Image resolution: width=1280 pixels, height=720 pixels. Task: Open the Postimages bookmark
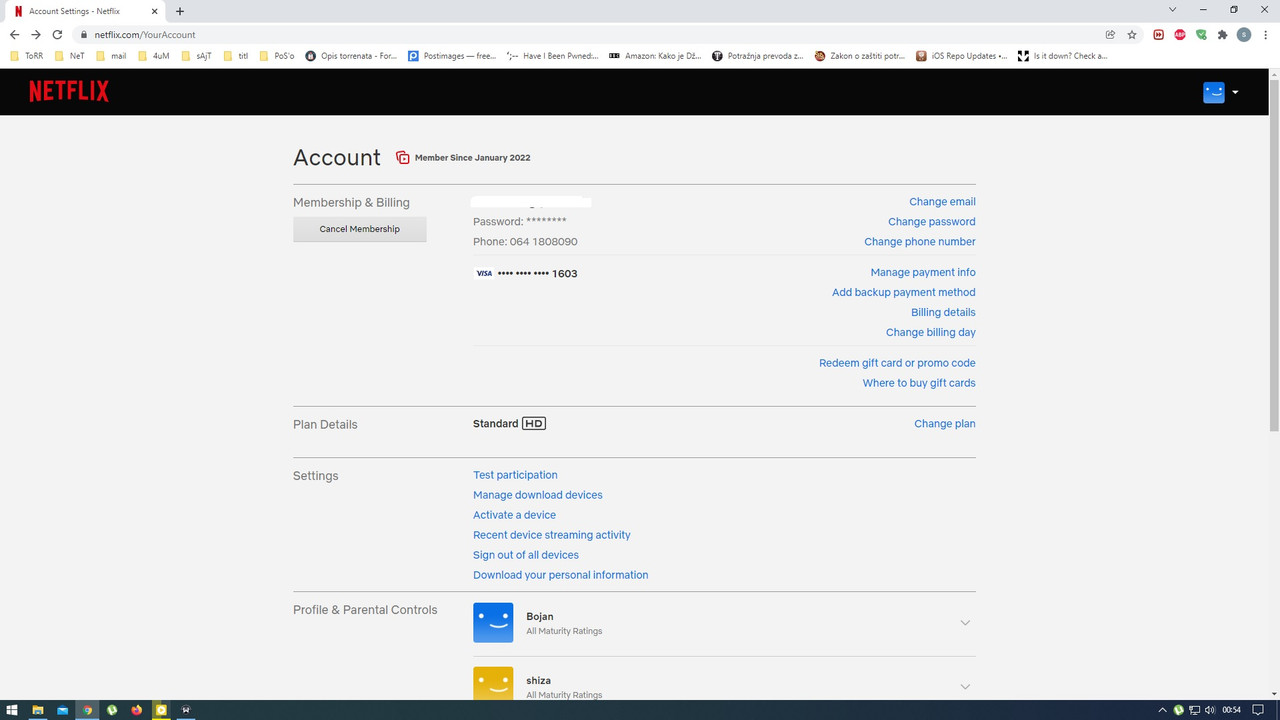pos(452,56)
